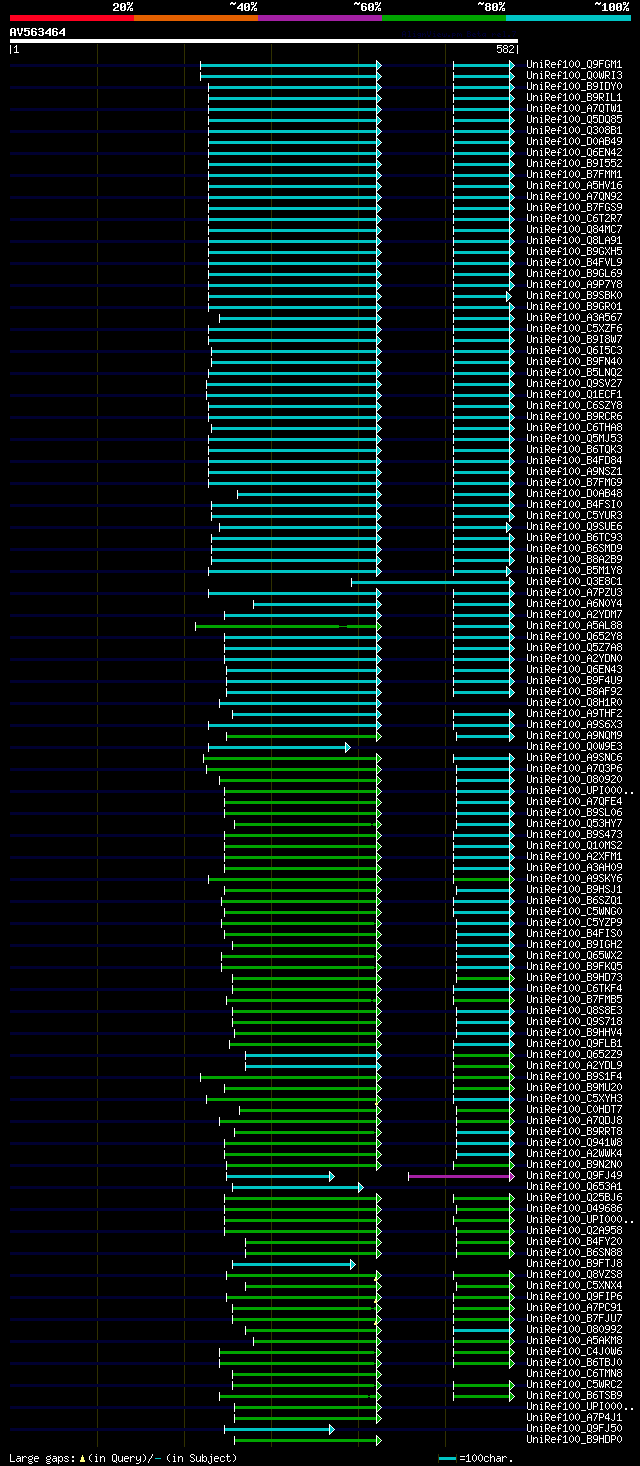Select hit name UniRef100_A9SKY6

[574, 879]
